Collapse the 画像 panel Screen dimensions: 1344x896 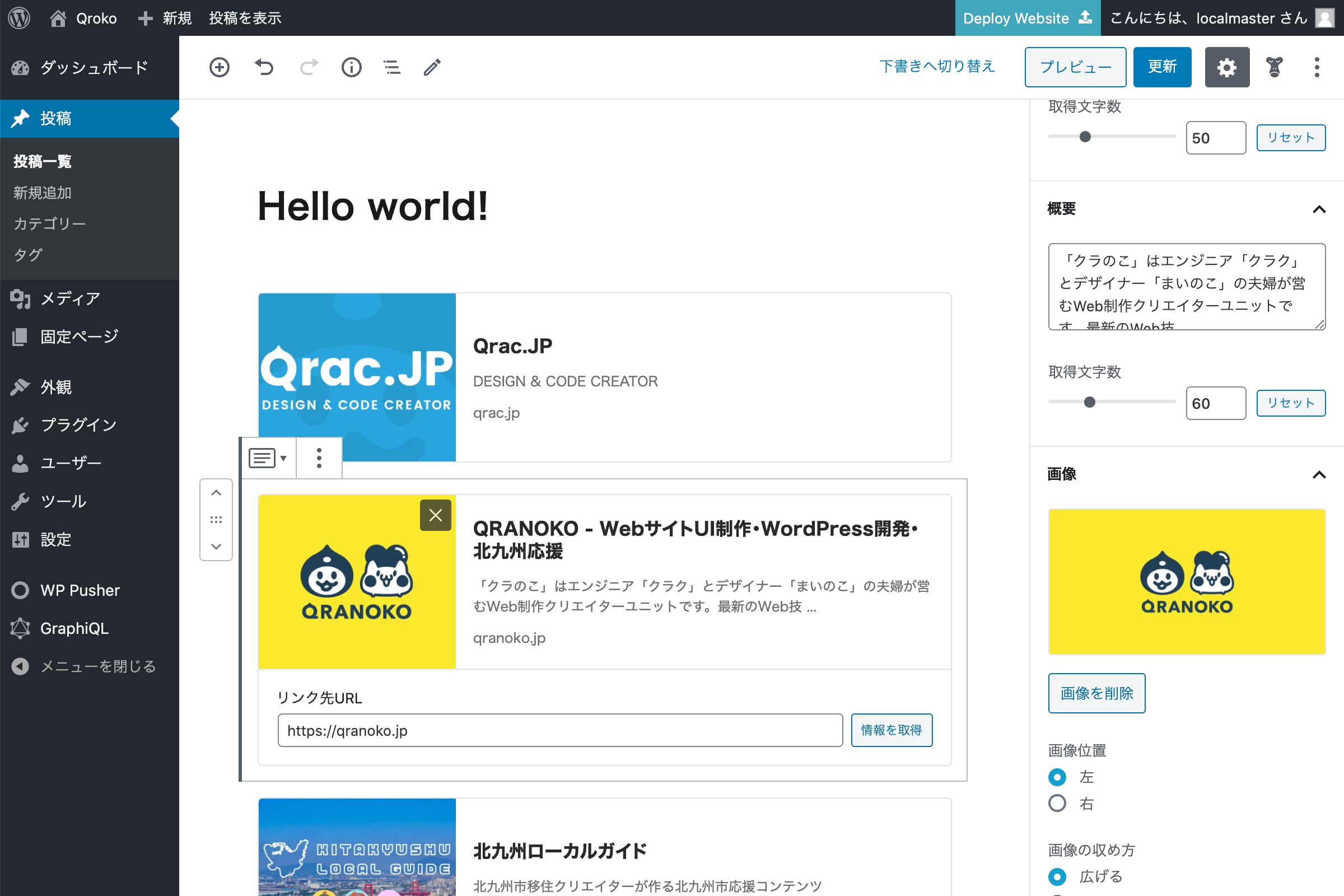coord(1319,474)
